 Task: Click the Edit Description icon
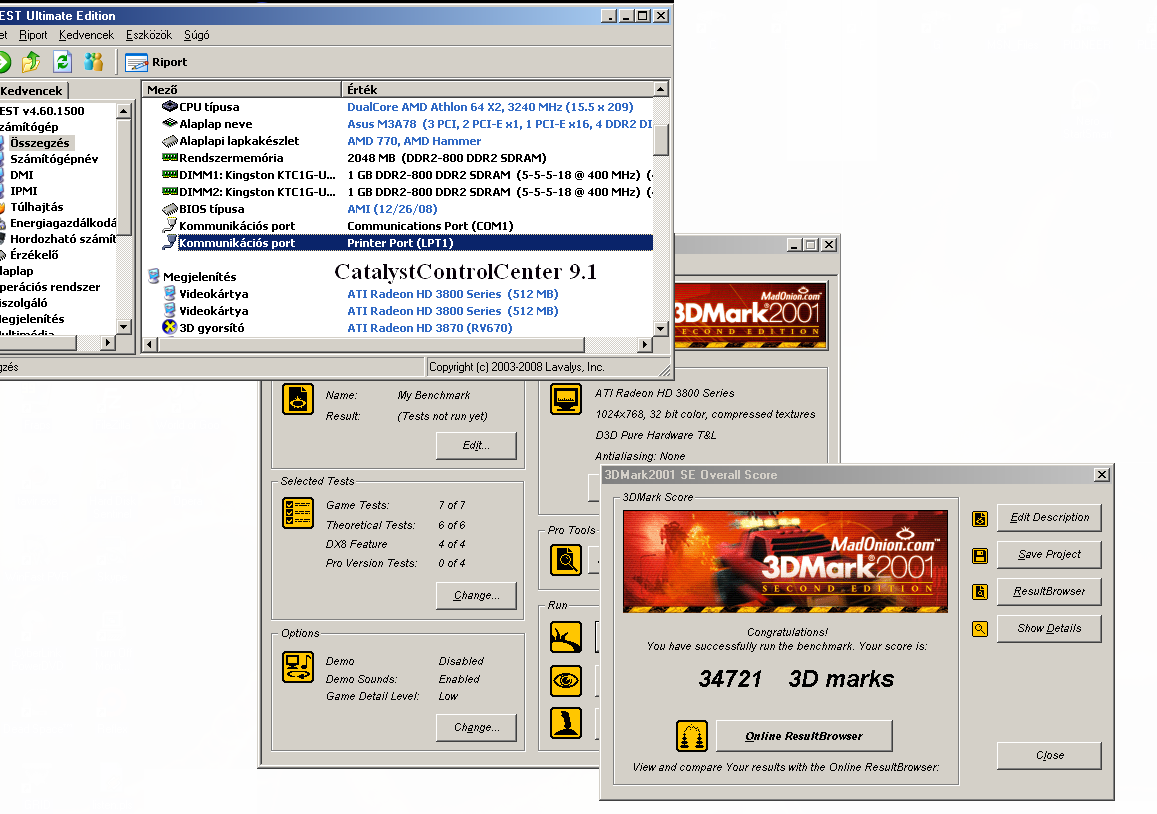tap(980, 519)
